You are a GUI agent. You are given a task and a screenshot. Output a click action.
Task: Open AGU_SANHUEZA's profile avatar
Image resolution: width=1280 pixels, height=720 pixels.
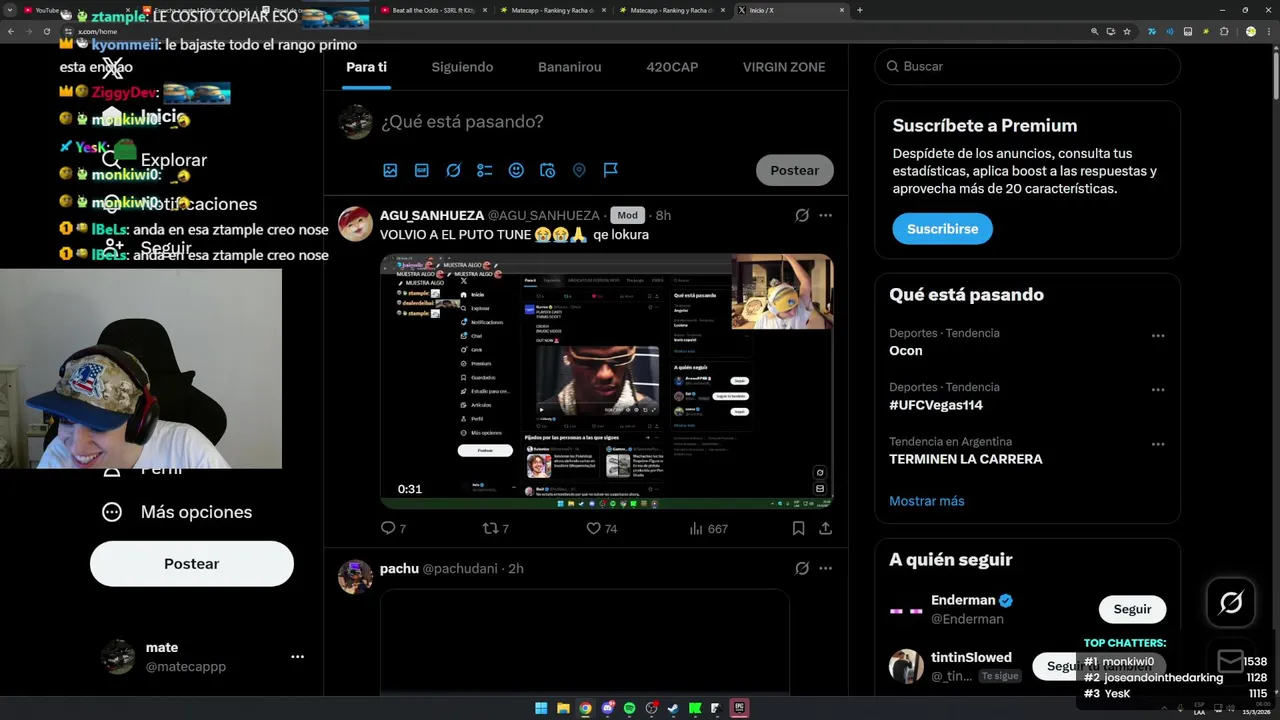pos(355,224)
